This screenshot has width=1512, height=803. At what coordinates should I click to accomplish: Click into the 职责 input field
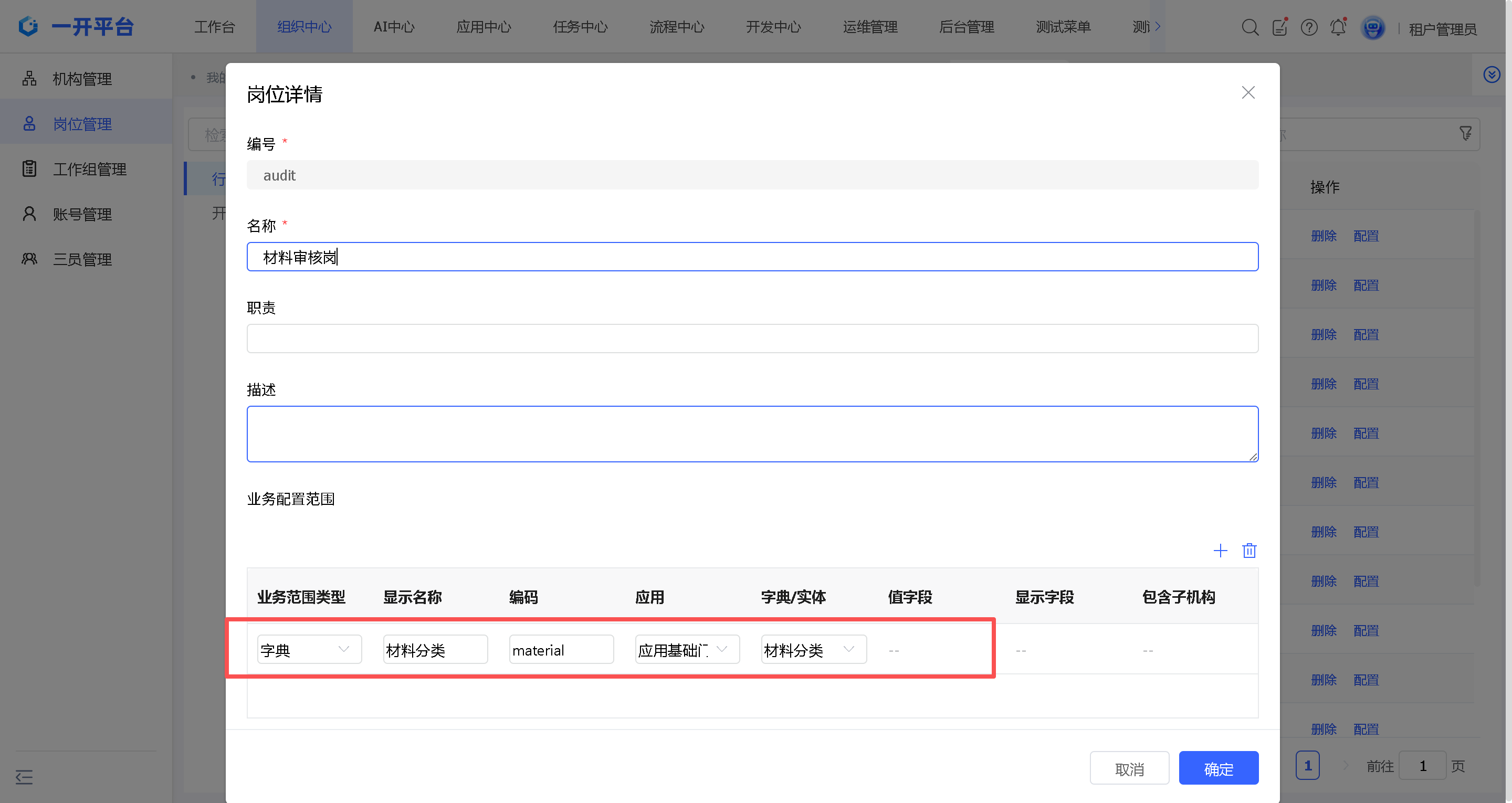(752, 339)
